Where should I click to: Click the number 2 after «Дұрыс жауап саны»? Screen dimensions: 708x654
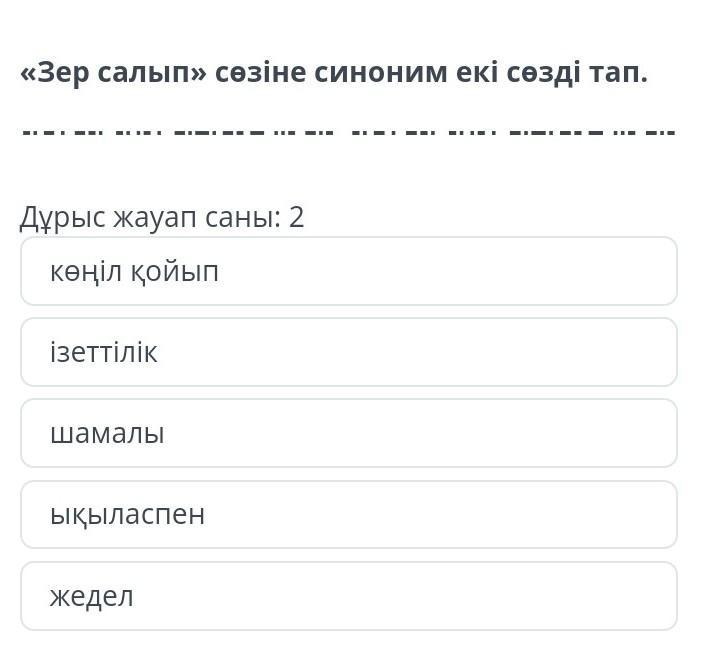point(297,217)
